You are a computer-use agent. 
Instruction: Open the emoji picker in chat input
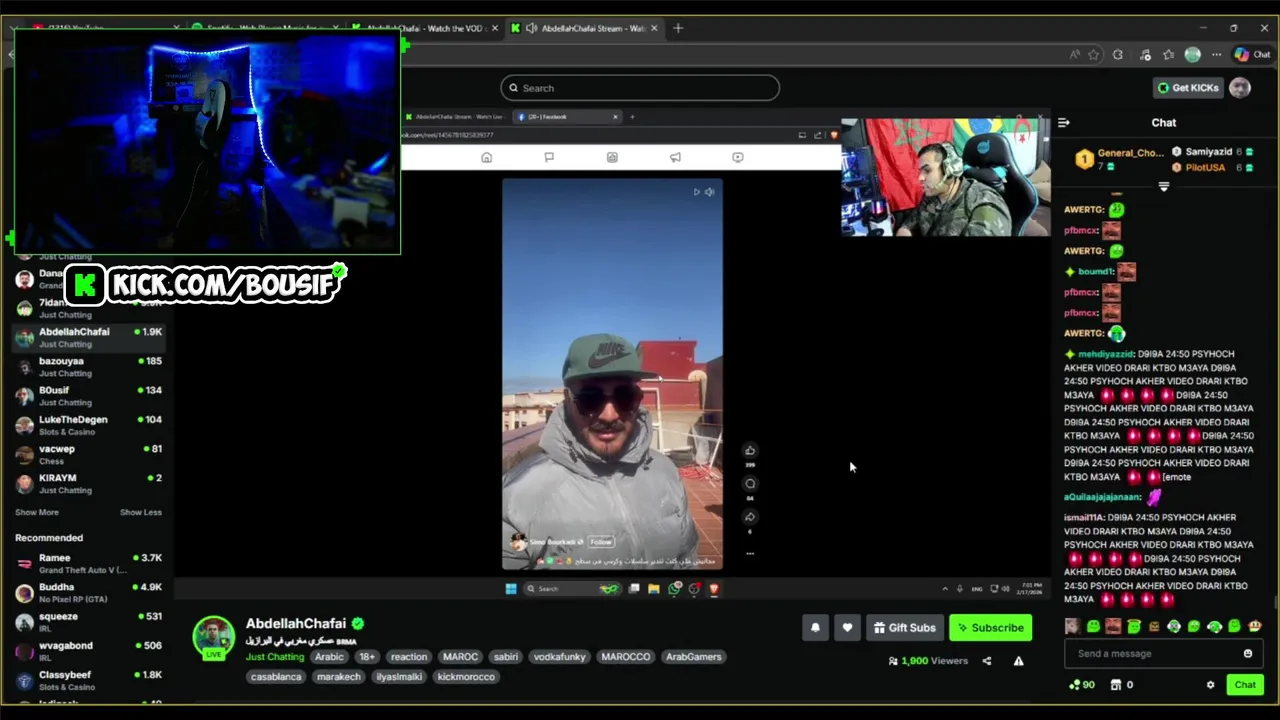1247,653
